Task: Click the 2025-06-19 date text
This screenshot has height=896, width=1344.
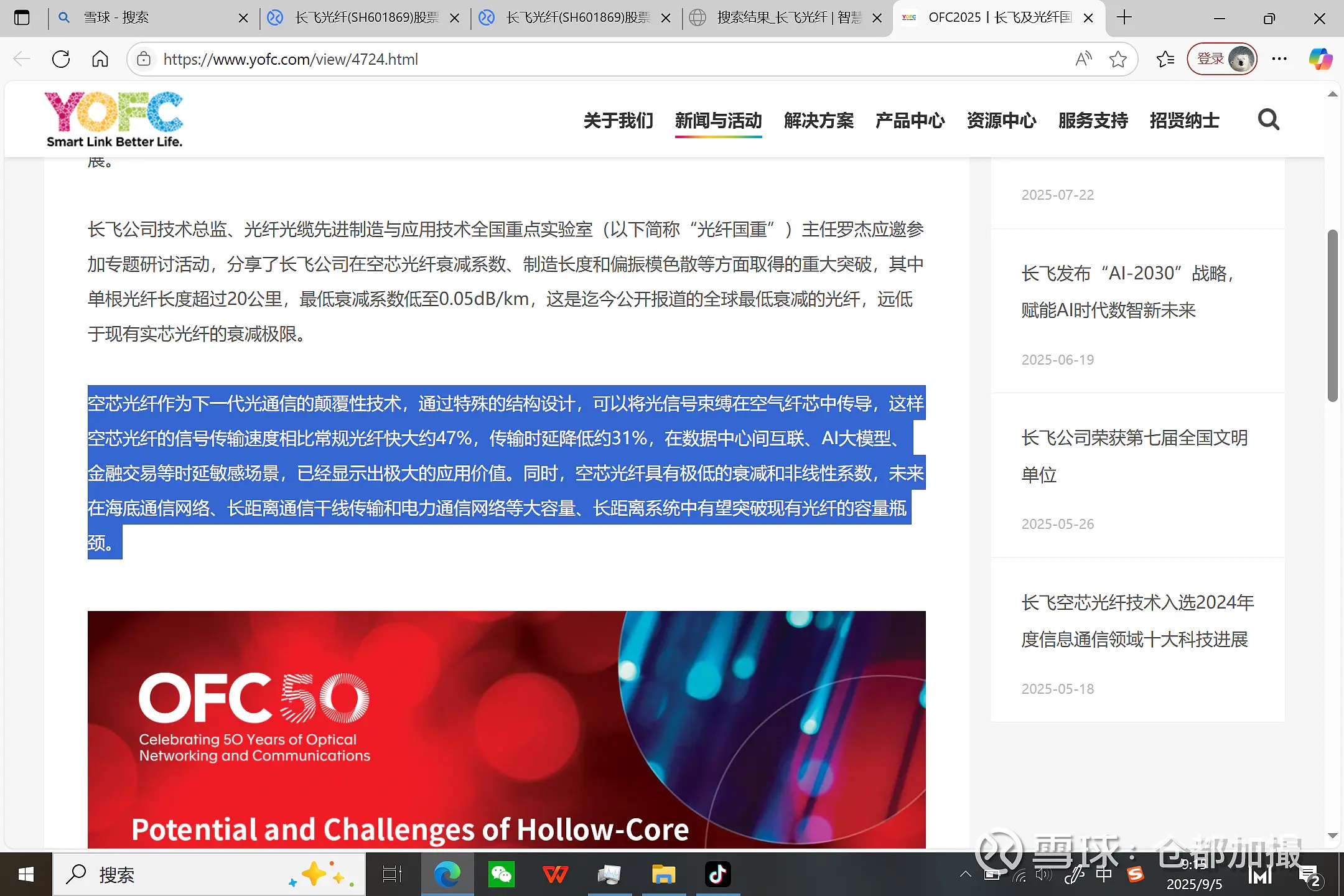Action: (1057, 360)
